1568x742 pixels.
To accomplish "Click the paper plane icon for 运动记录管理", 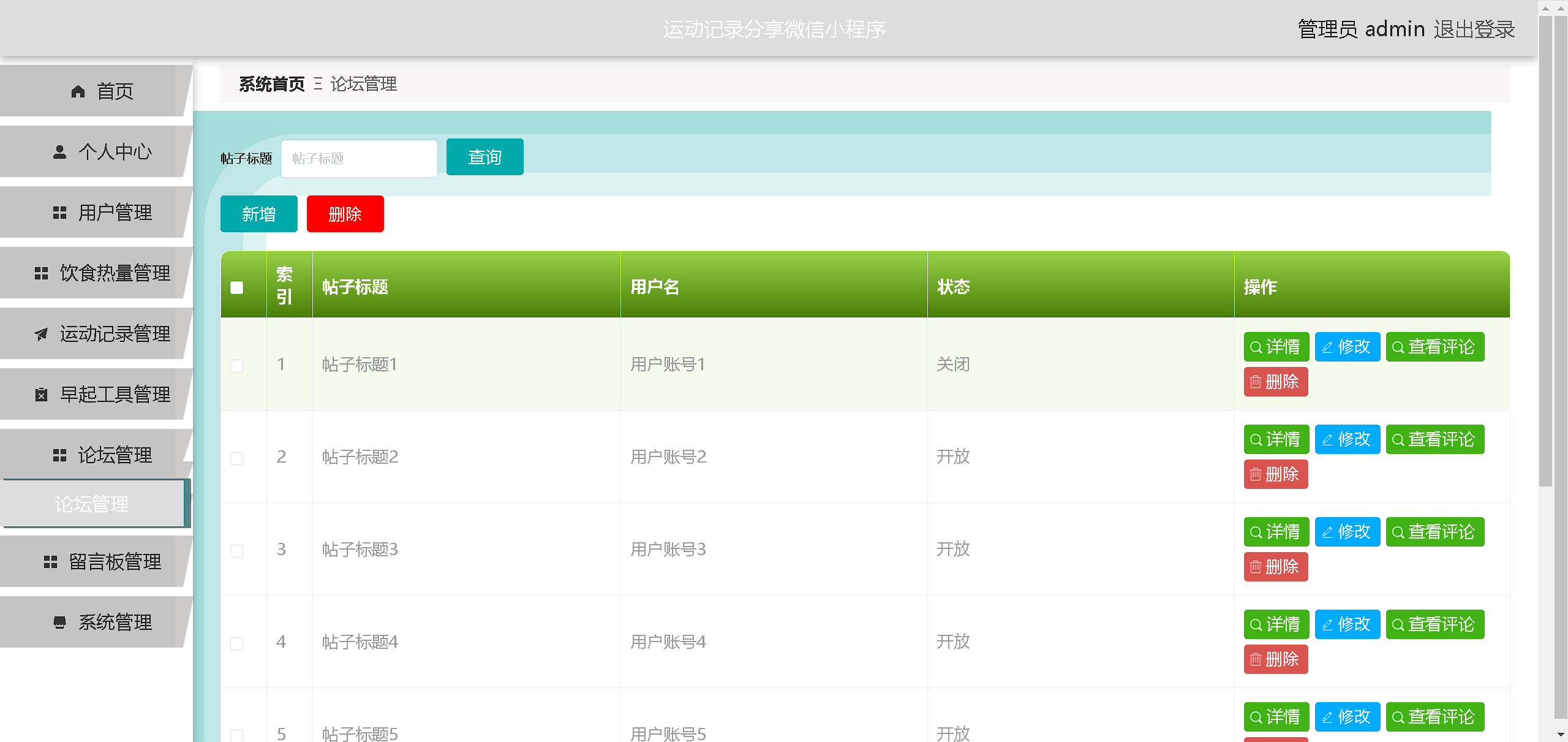I will pyautogui.click(x=41, y=334).
